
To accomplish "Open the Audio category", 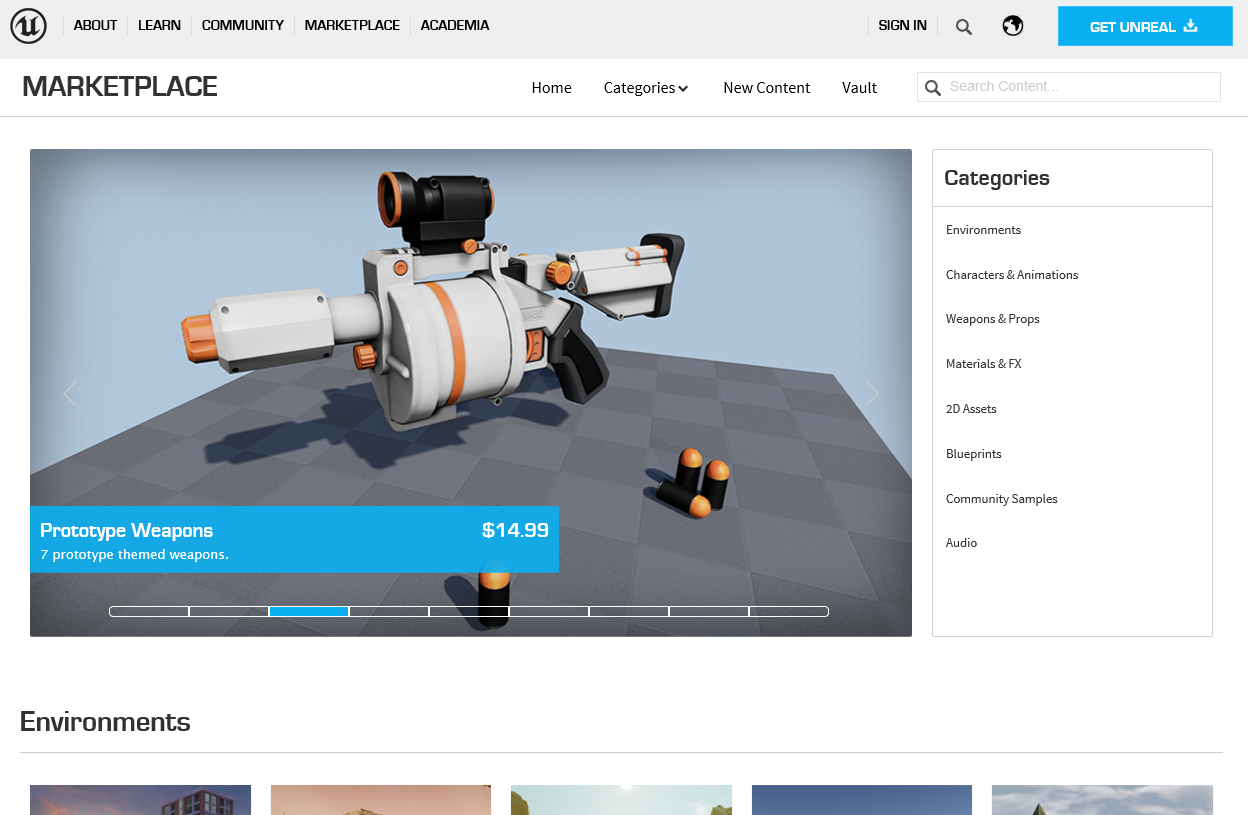I will click(x=962, y=543).
